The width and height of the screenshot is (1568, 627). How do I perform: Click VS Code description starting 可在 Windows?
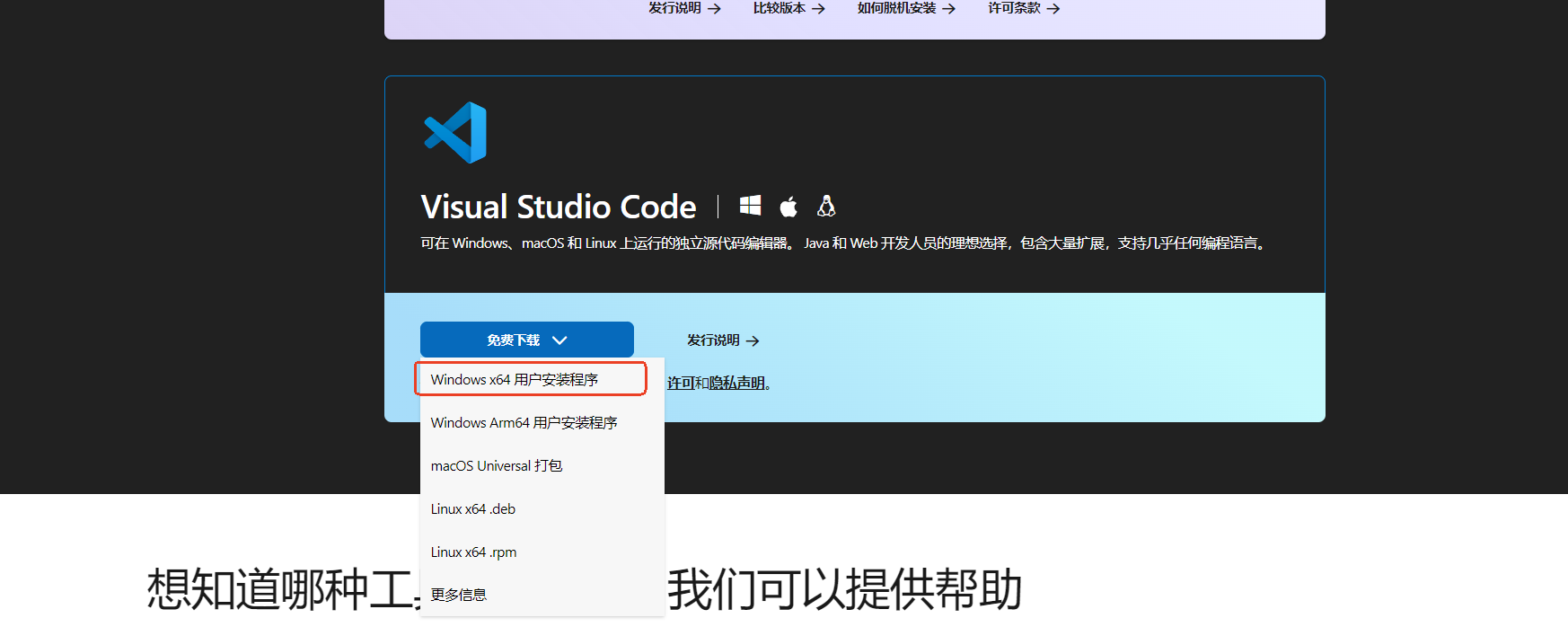click(845, 243)
